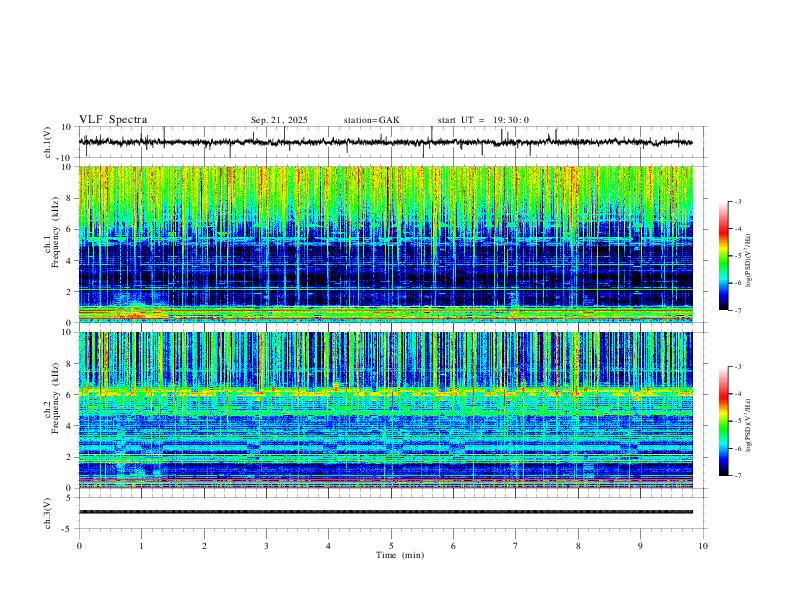Click the "-4" tick on ch.2 color bar

pyautogui.click(x=738, y=393)
